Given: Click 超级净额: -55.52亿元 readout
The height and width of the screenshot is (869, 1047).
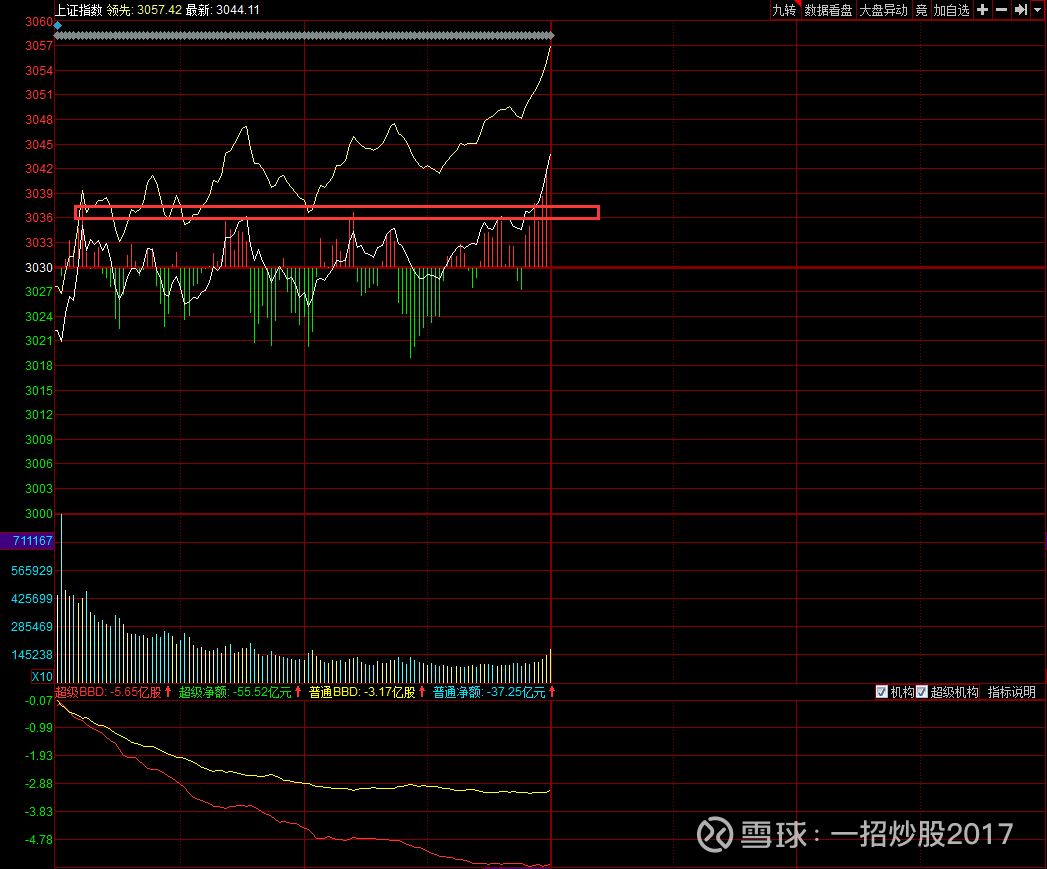Looking at the screenshot, I should coord(235,692).
